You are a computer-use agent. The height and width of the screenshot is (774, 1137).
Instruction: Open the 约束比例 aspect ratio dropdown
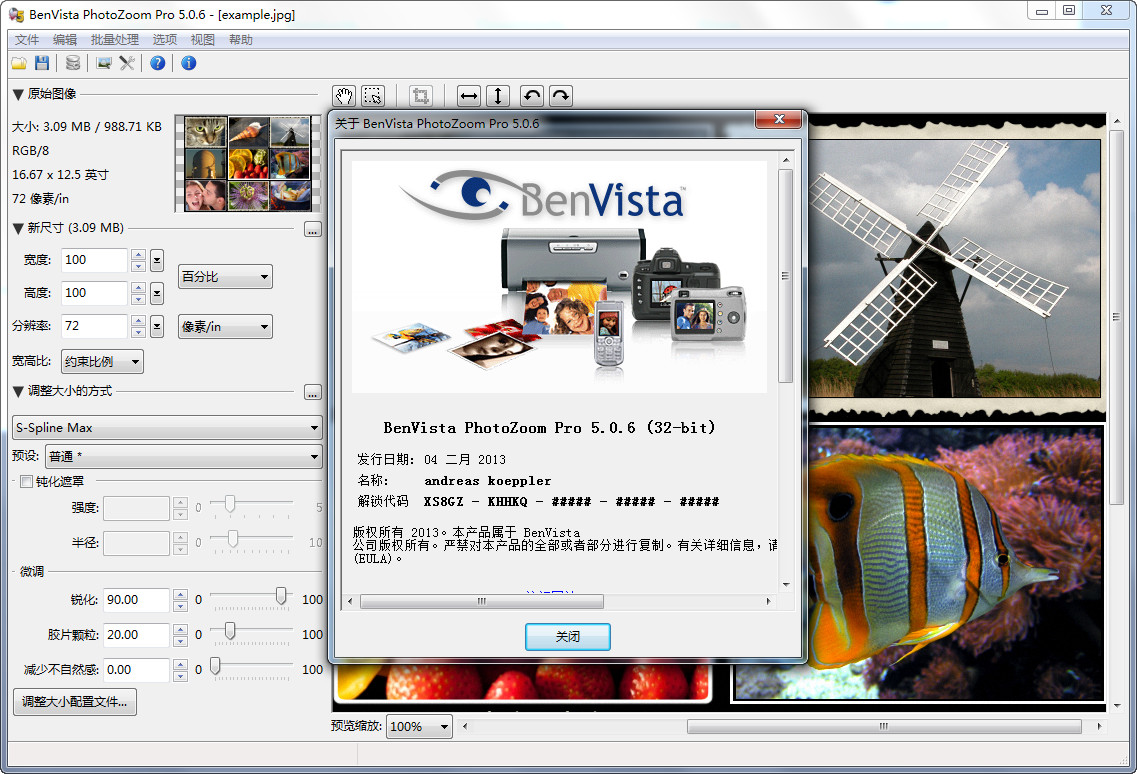102,362
